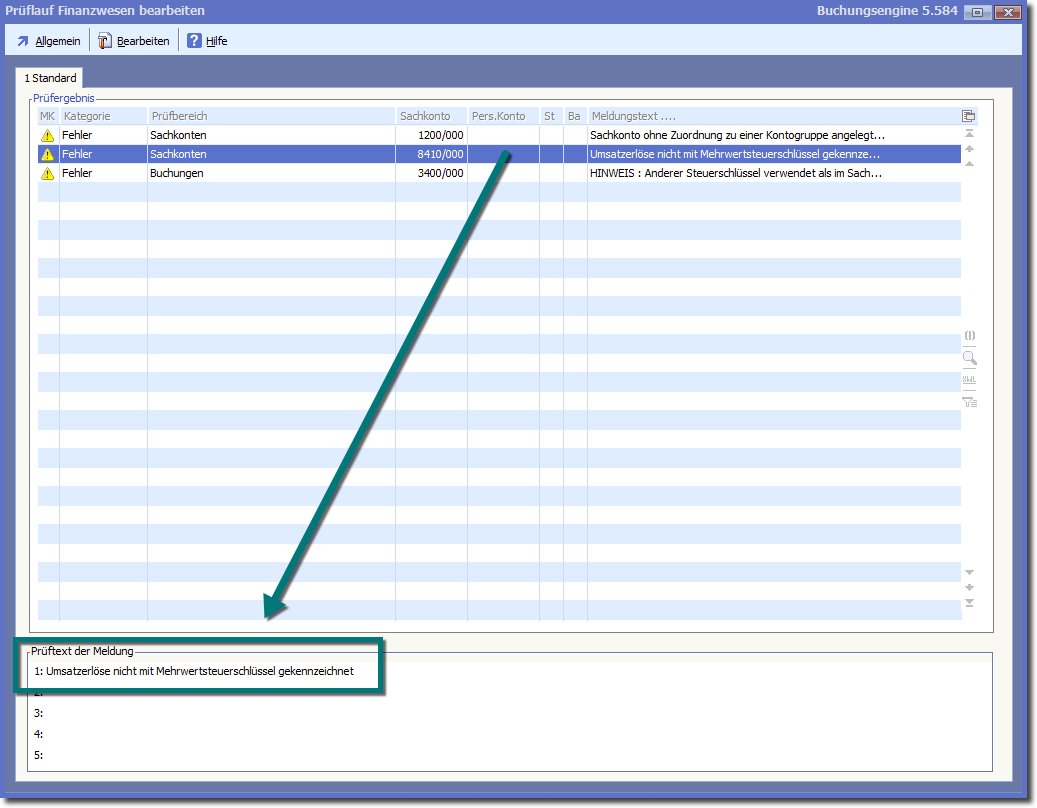The image size is (1037, 808).
Task: Select the 1 Standard tab
Action: click(50, 78)
